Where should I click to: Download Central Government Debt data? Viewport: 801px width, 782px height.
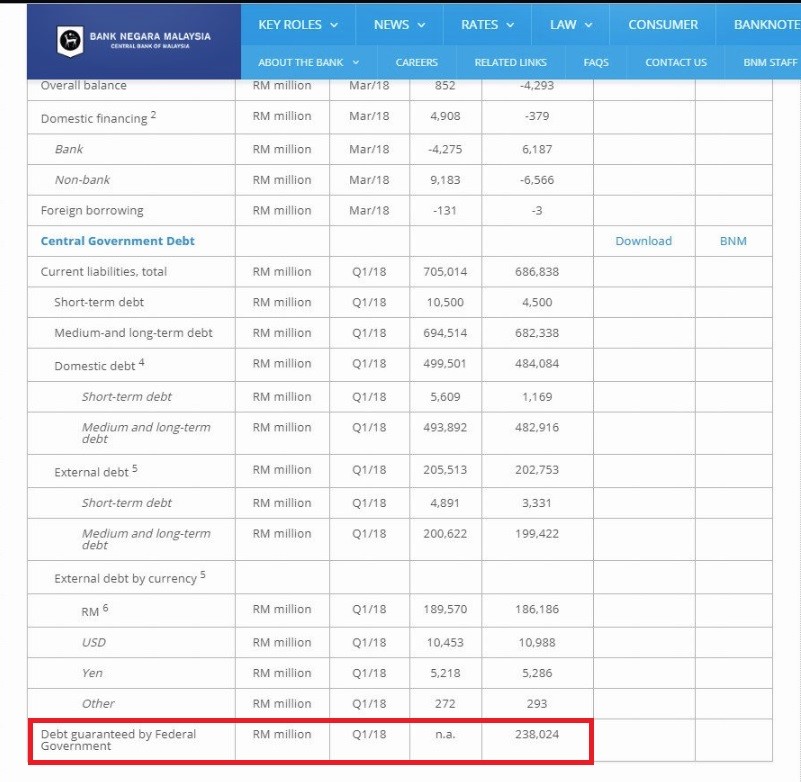pos(643,241)
